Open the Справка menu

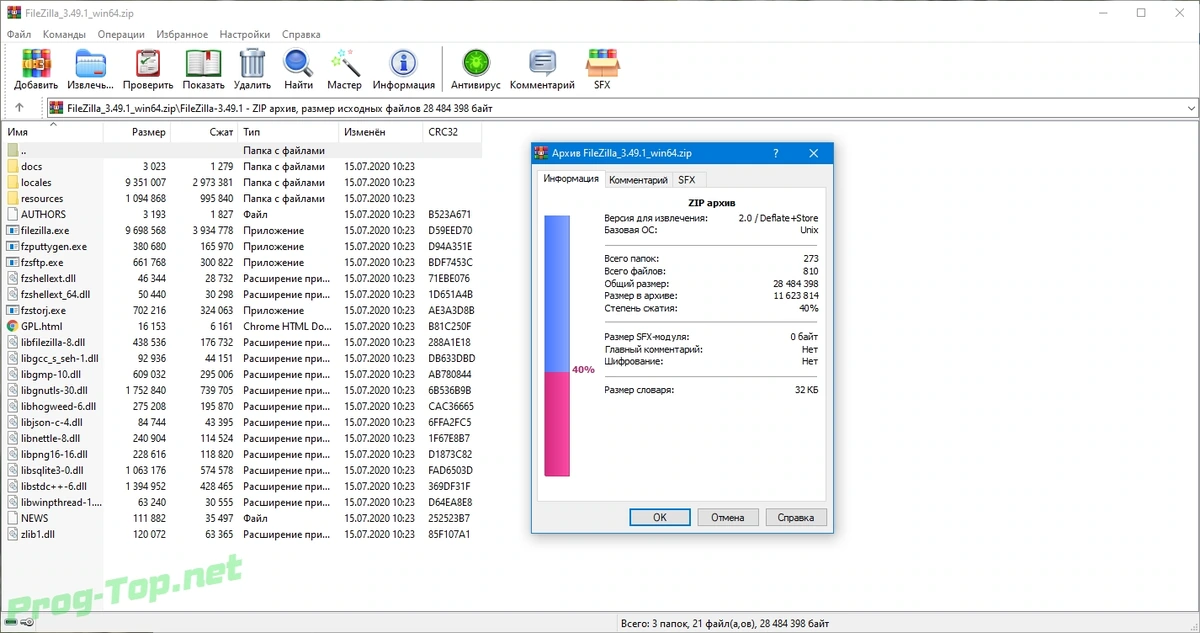301,34
